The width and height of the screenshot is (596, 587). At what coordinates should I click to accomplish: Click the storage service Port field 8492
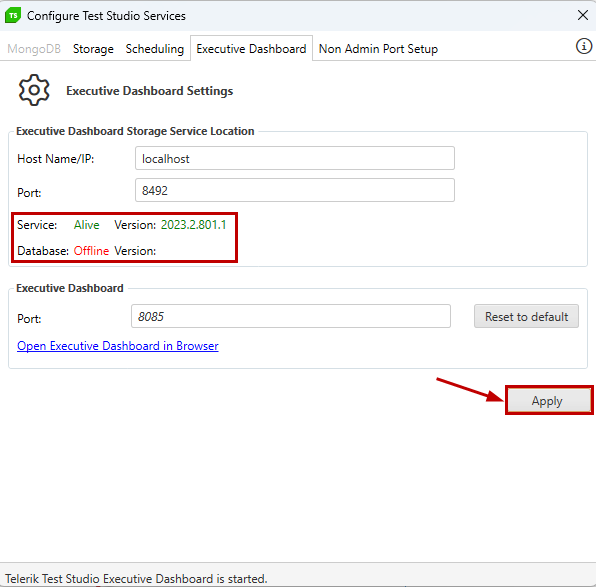(x=295, y=190)
